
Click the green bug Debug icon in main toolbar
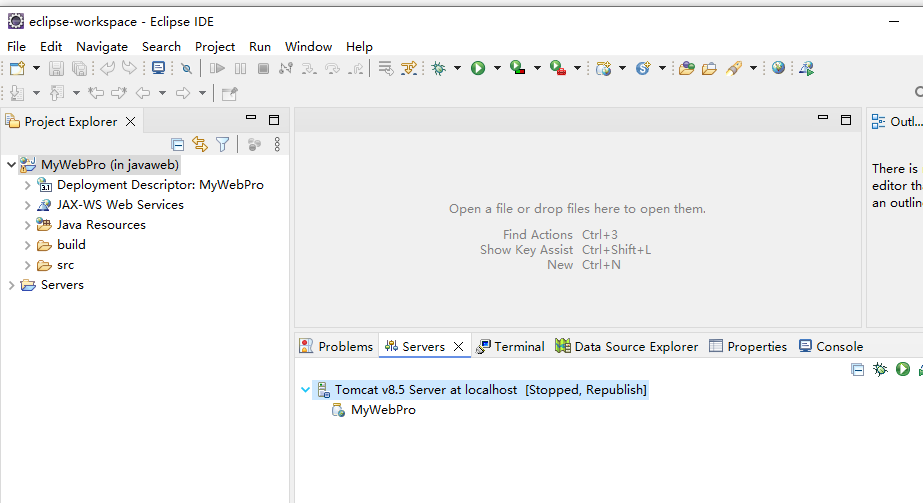[x=439, y=68]
